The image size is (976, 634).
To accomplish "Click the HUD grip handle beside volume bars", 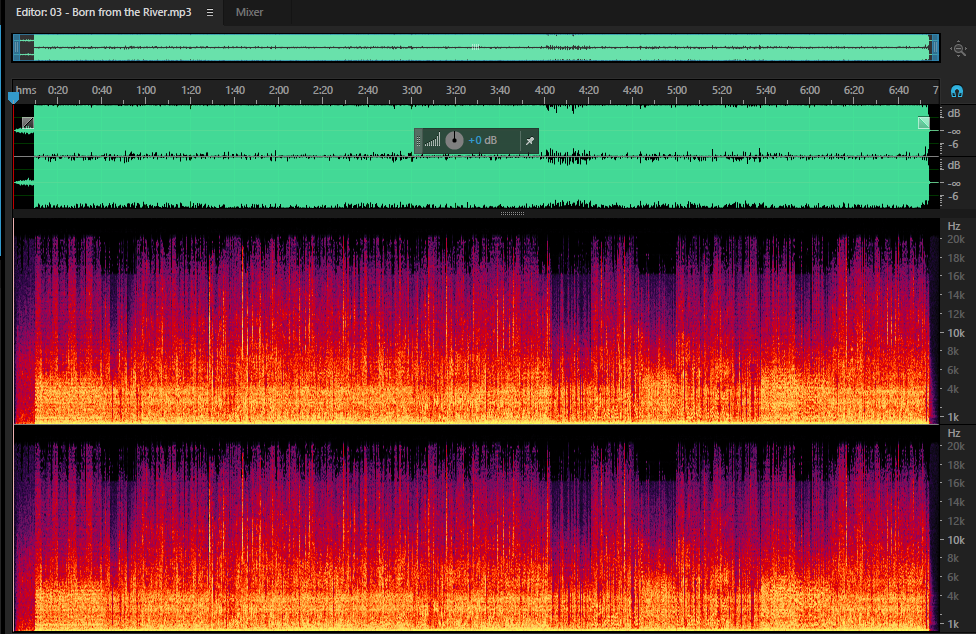I will point(418,141).
